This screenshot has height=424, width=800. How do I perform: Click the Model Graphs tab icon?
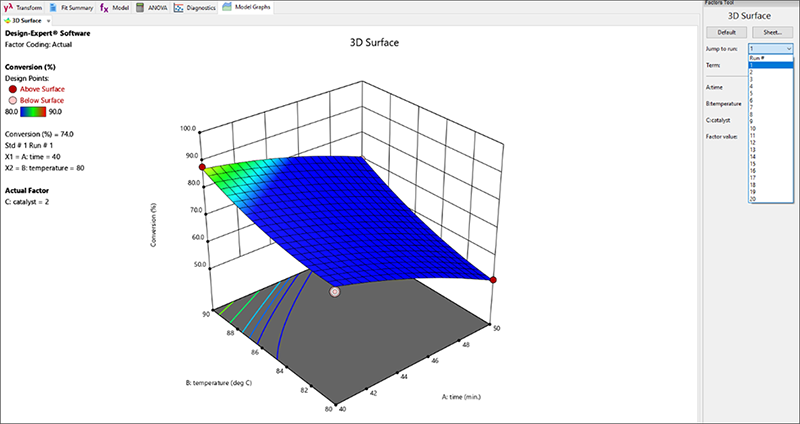coord(227,7)
